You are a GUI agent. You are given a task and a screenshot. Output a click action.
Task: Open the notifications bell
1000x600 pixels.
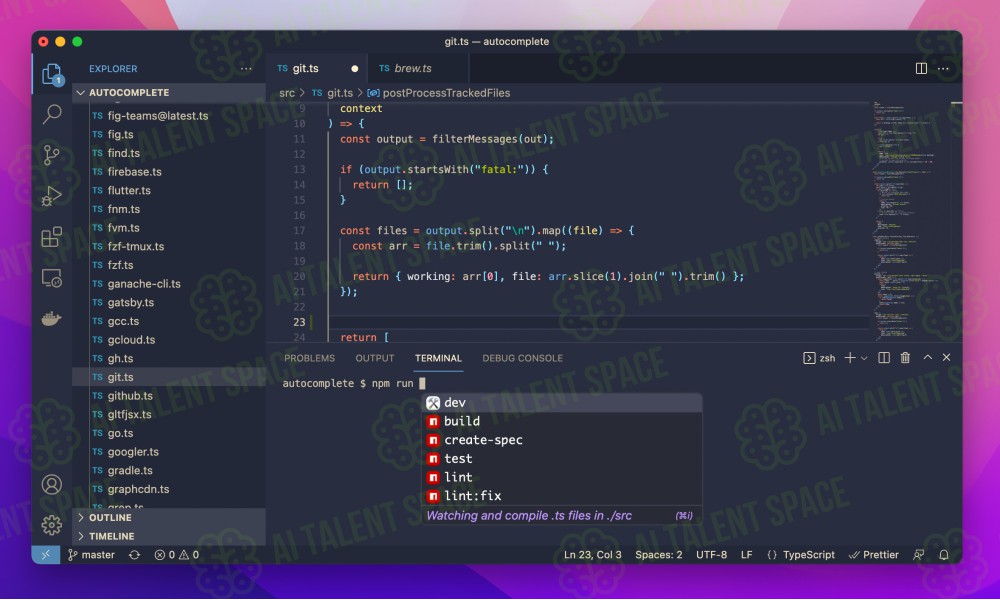click(x=944, y=555)
